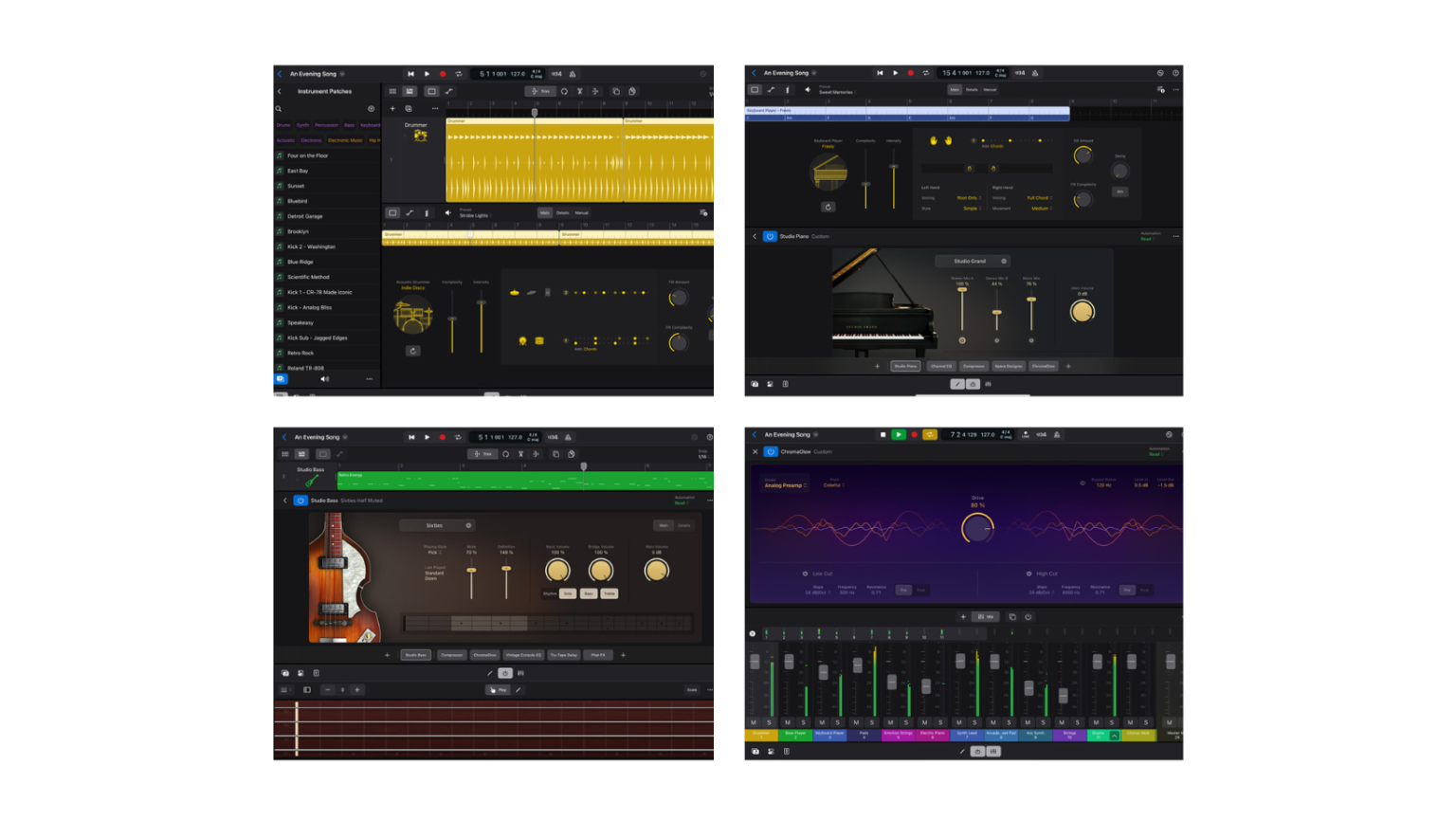This screenshot has width=1456, height=820.
Task: Adjust the Drive knob in ChromaGlow
Action: pyautogui.click(x=977, y=528)
